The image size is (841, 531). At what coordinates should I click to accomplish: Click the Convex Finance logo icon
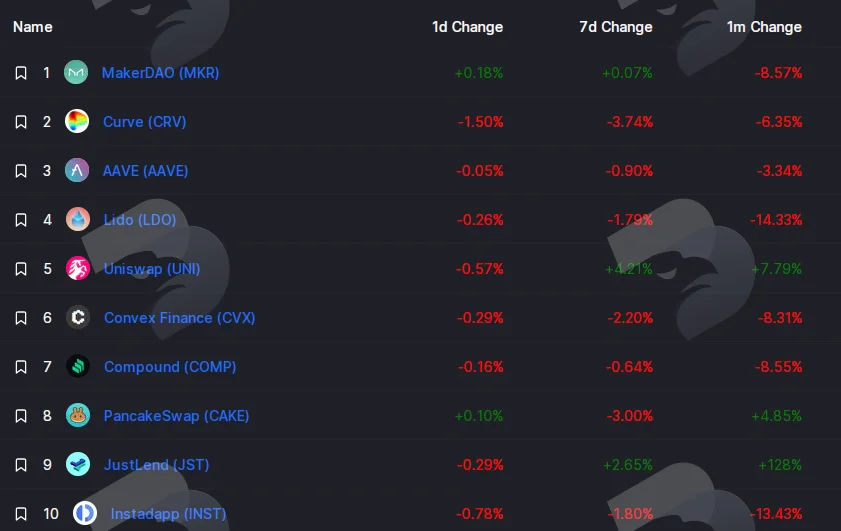click(x=78, y=318)
